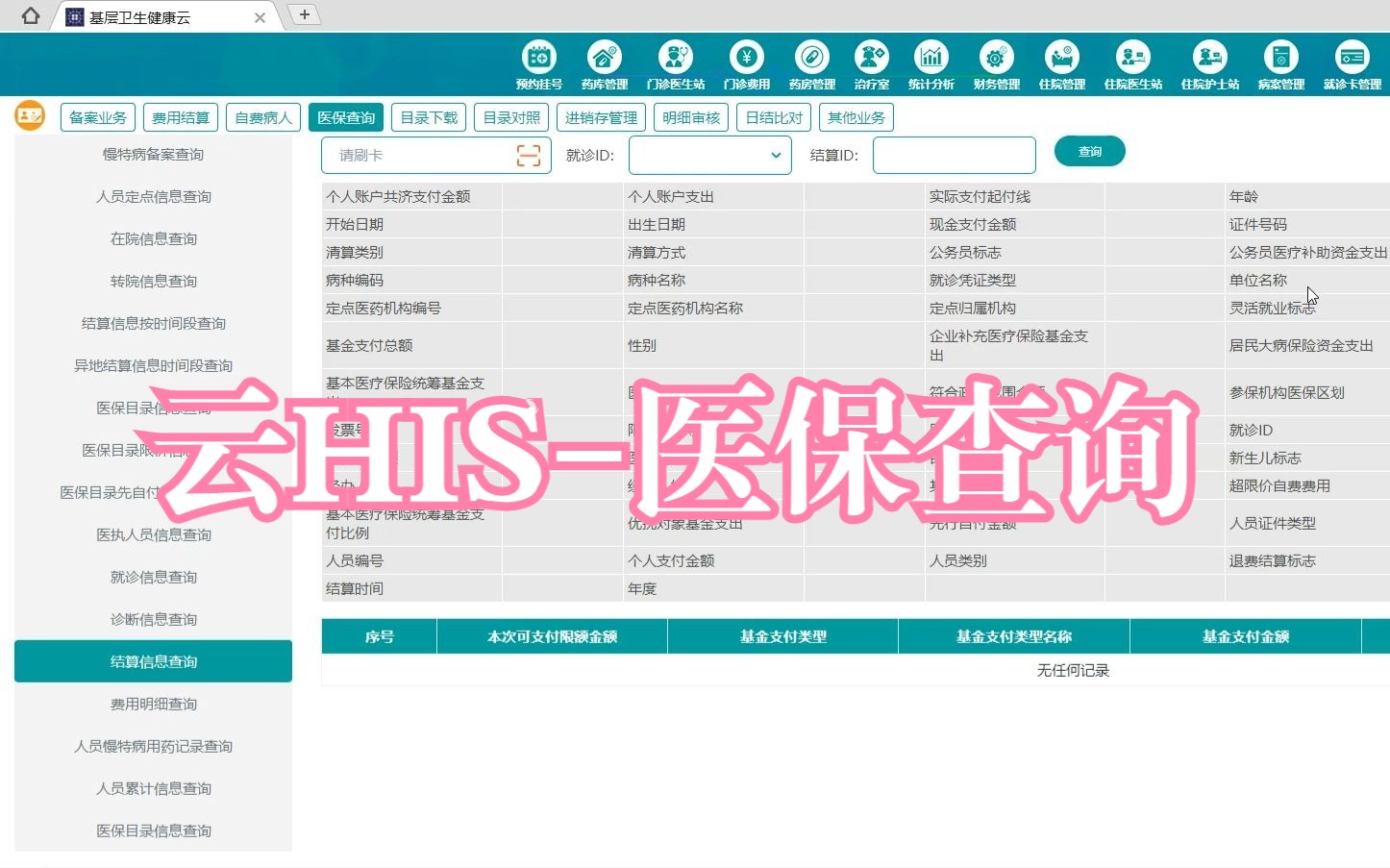1390x868 pixels.
Task: Select 结算信息查询 in sidebar
Action: [153, 661]
